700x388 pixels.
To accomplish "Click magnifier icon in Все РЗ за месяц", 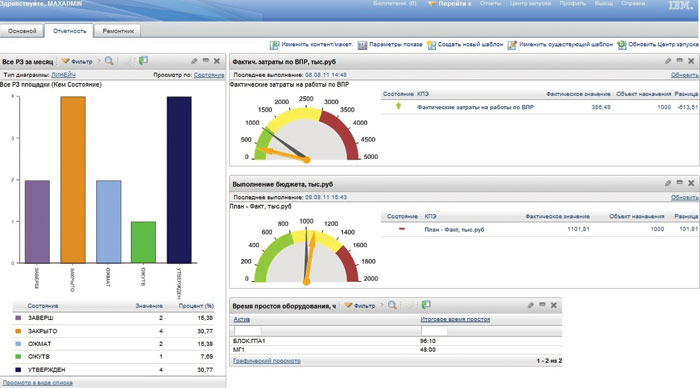I will [x=109, y=61].
